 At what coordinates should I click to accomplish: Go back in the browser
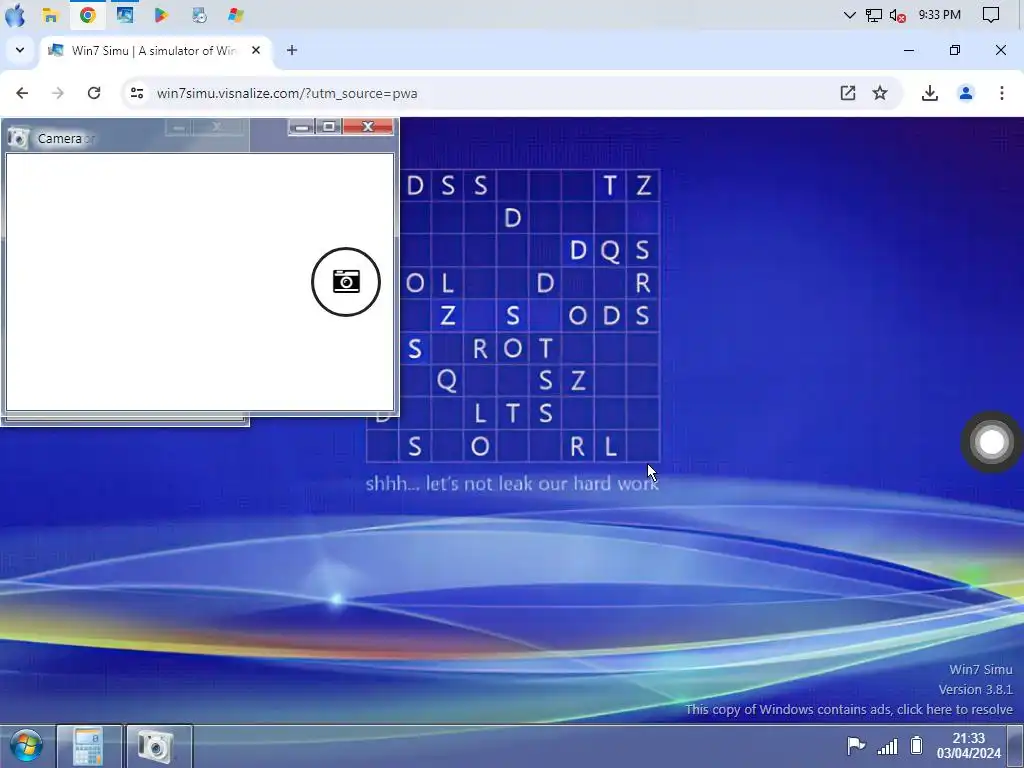(22, 93)
